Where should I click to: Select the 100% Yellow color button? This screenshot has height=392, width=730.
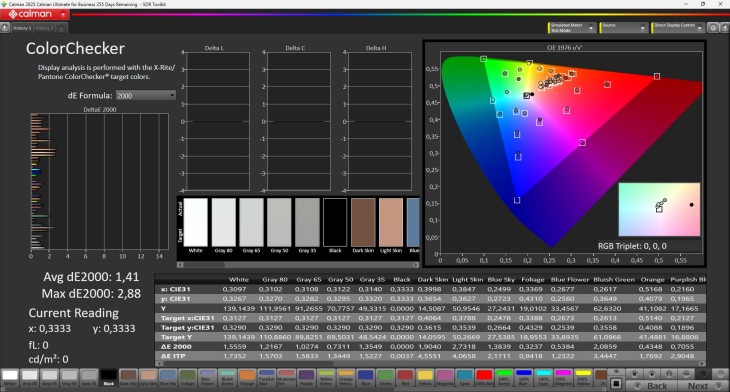pos(583,378)
